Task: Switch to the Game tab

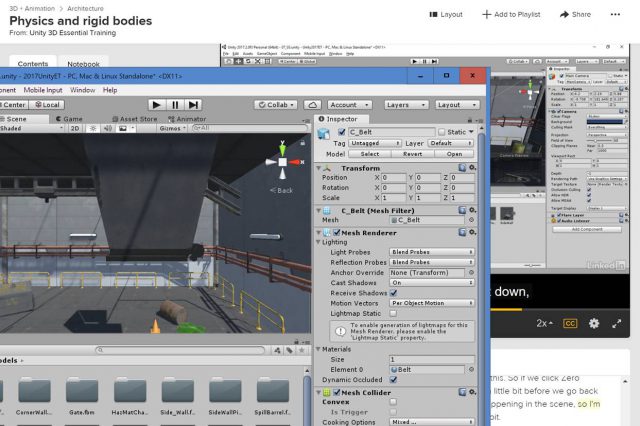Action: tap(69, 119)
